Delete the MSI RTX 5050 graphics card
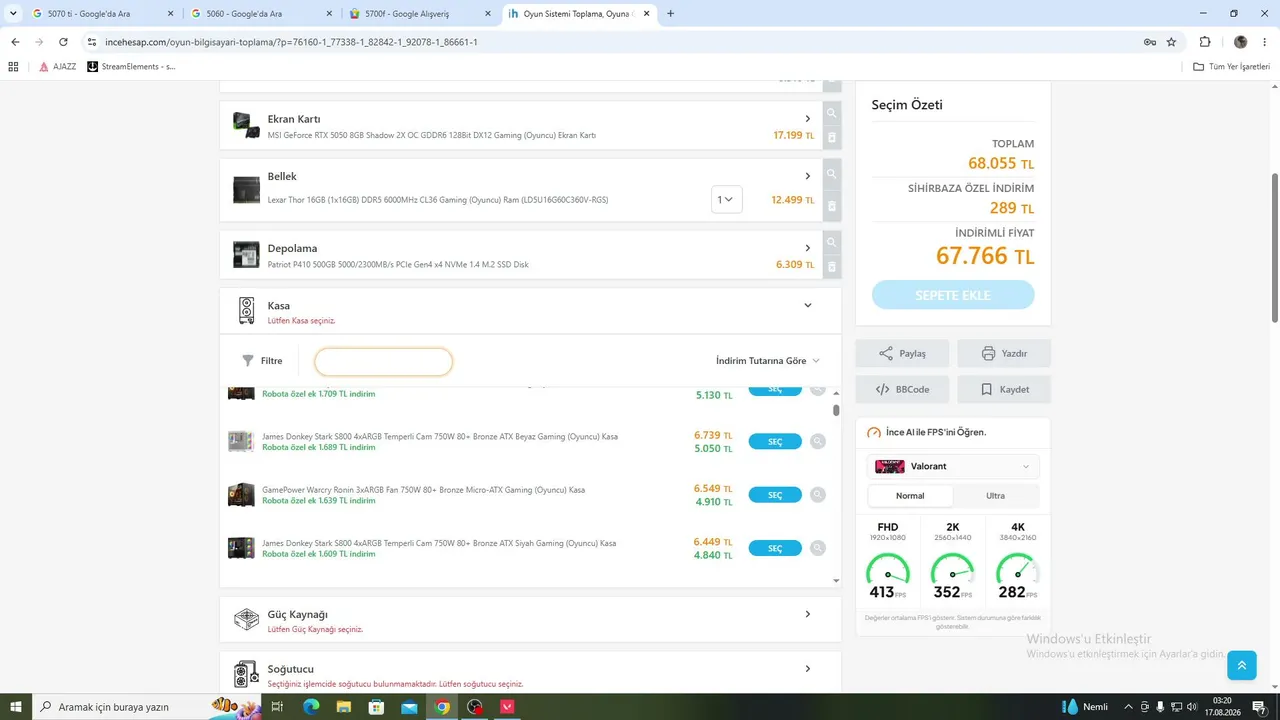Image resolution: width=1280 pixels, height=720 pixels. 831,137
